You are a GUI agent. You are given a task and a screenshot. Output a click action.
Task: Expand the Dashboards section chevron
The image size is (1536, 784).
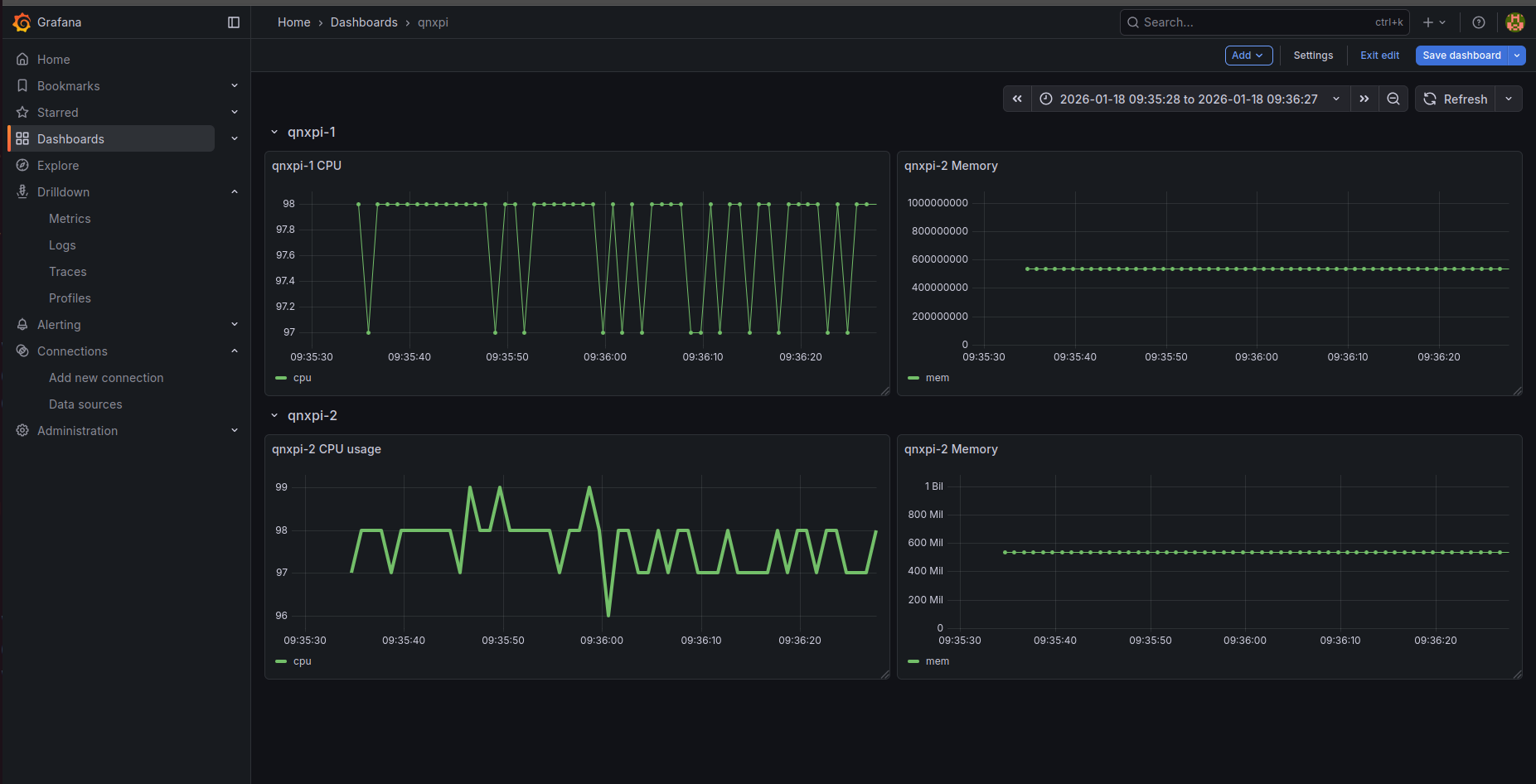pos(235,139)
